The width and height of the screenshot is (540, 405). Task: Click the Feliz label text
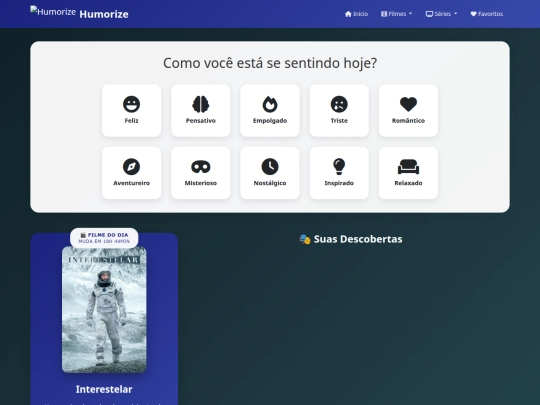coord(132,121)
